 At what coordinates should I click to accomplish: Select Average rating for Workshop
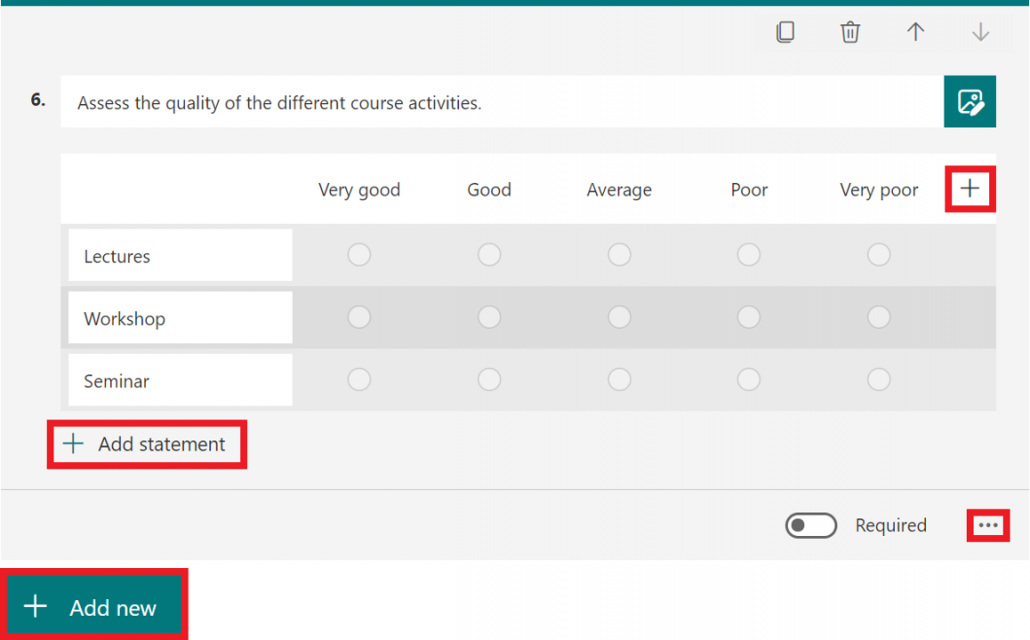[x=619, y=316]
